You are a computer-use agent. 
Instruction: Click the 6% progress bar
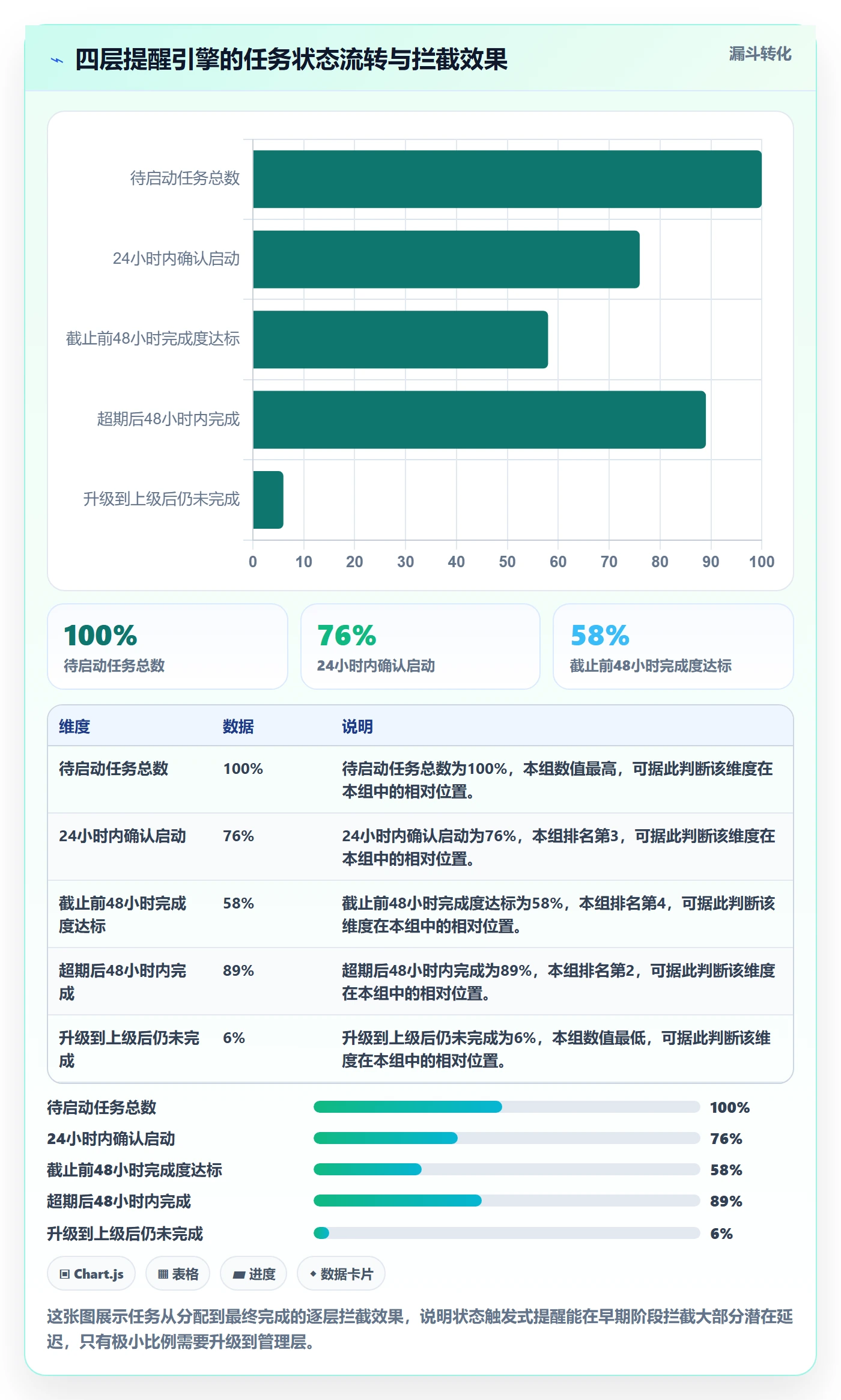coord(506,1233)
